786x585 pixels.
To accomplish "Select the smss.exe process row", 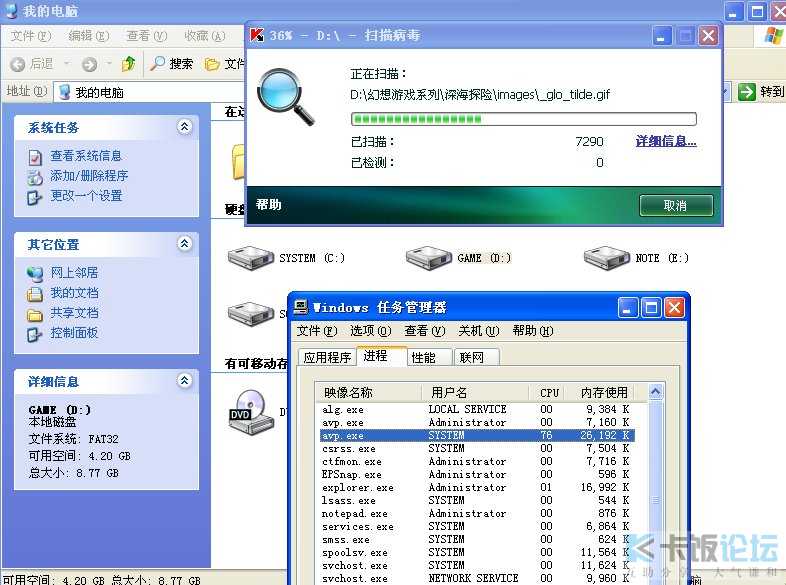I will point(476,540).
